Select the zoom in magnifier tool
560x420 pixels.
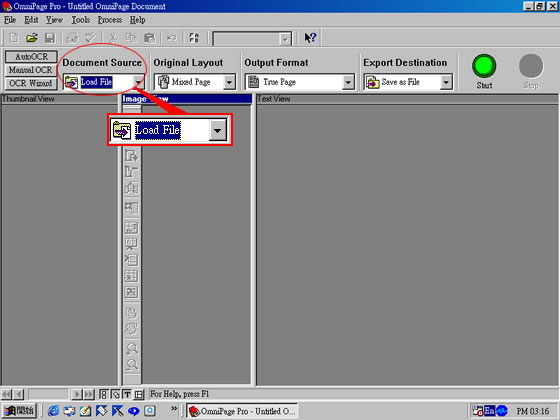(131, 348)
